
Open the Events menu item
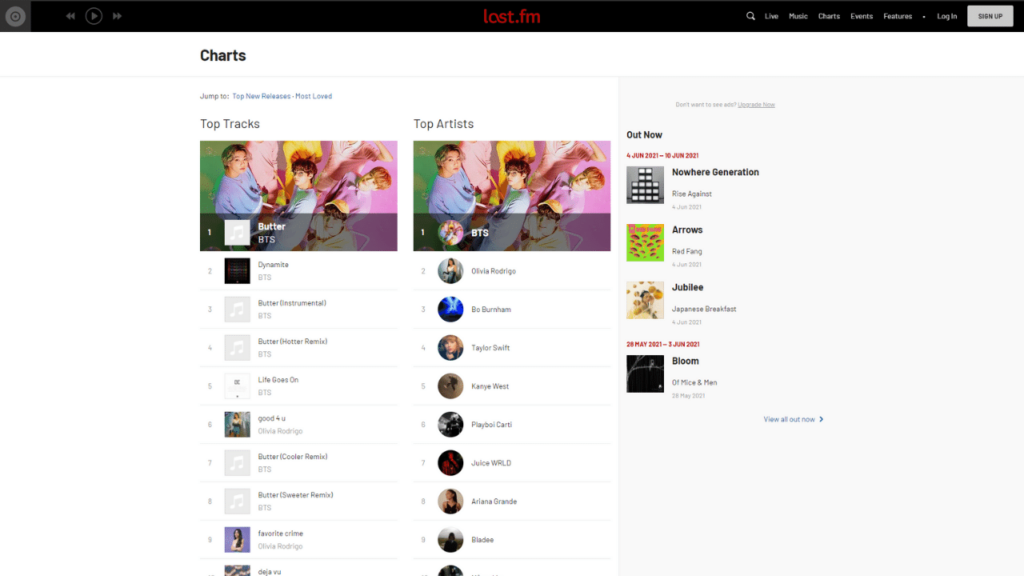point(861,16)
